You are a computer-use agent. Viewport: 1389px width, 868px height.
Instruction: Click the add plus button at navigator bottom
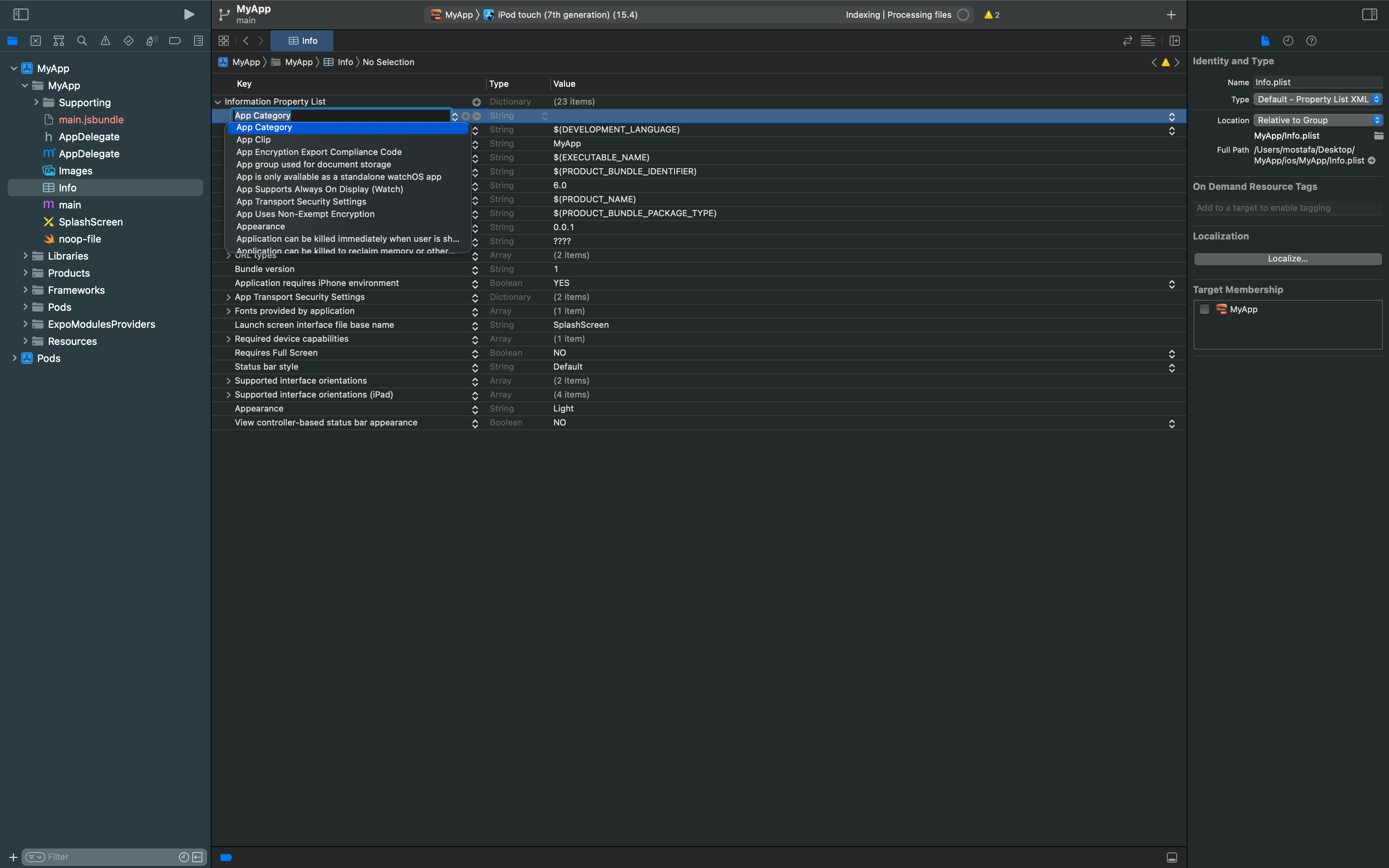(x=13, y=857)
